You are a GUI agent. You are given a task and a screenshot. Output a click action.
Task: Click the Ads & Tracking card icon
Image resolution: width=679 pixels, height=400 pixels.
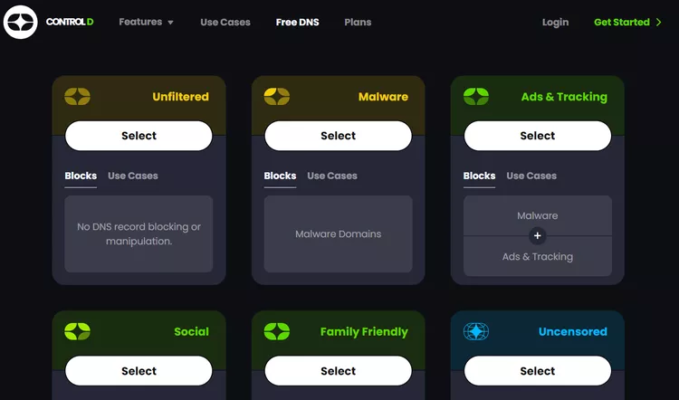(476, 97)
